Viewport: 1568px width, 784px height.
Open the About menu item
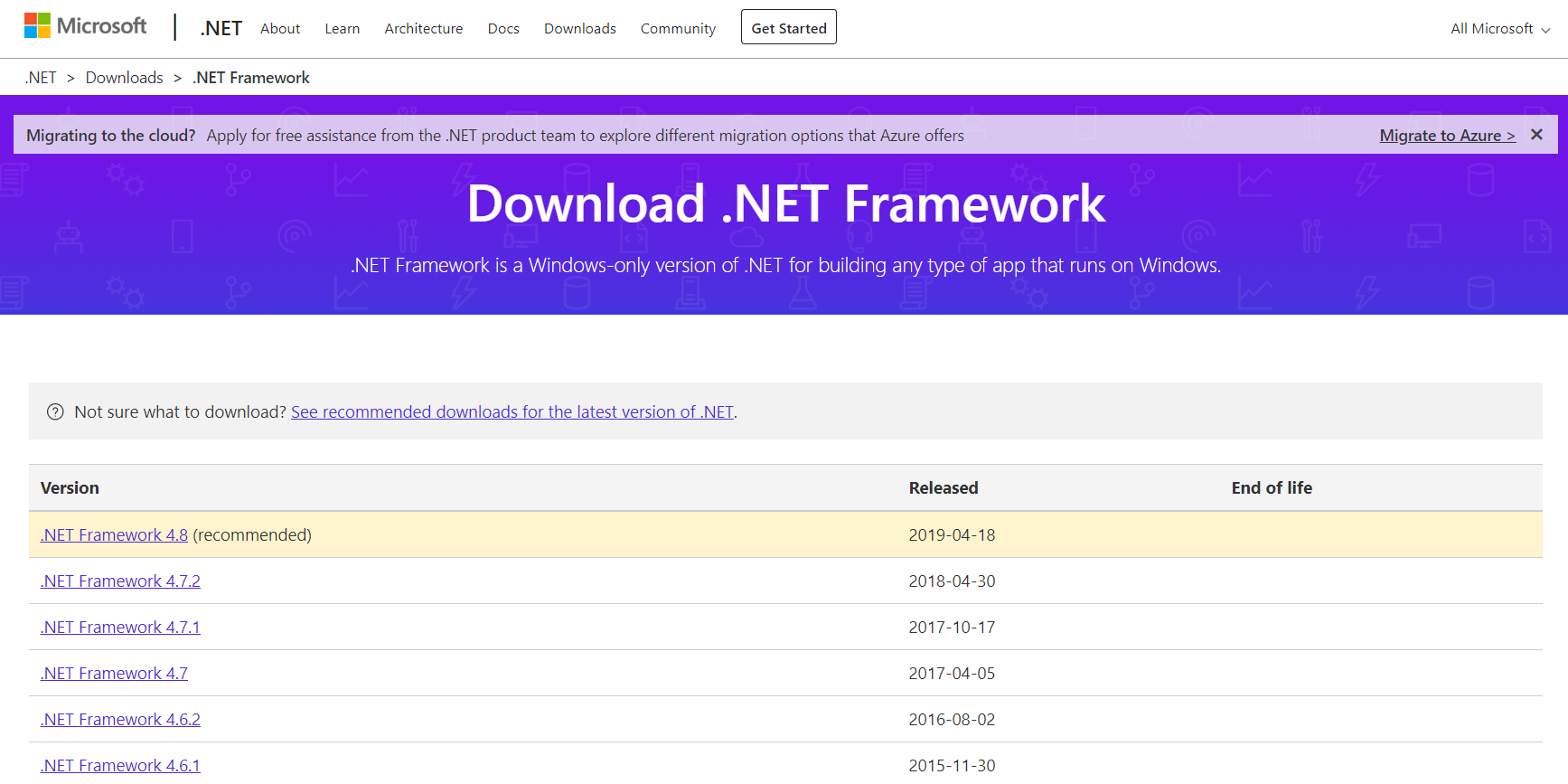pyautogui.click(x=280, y=28)
